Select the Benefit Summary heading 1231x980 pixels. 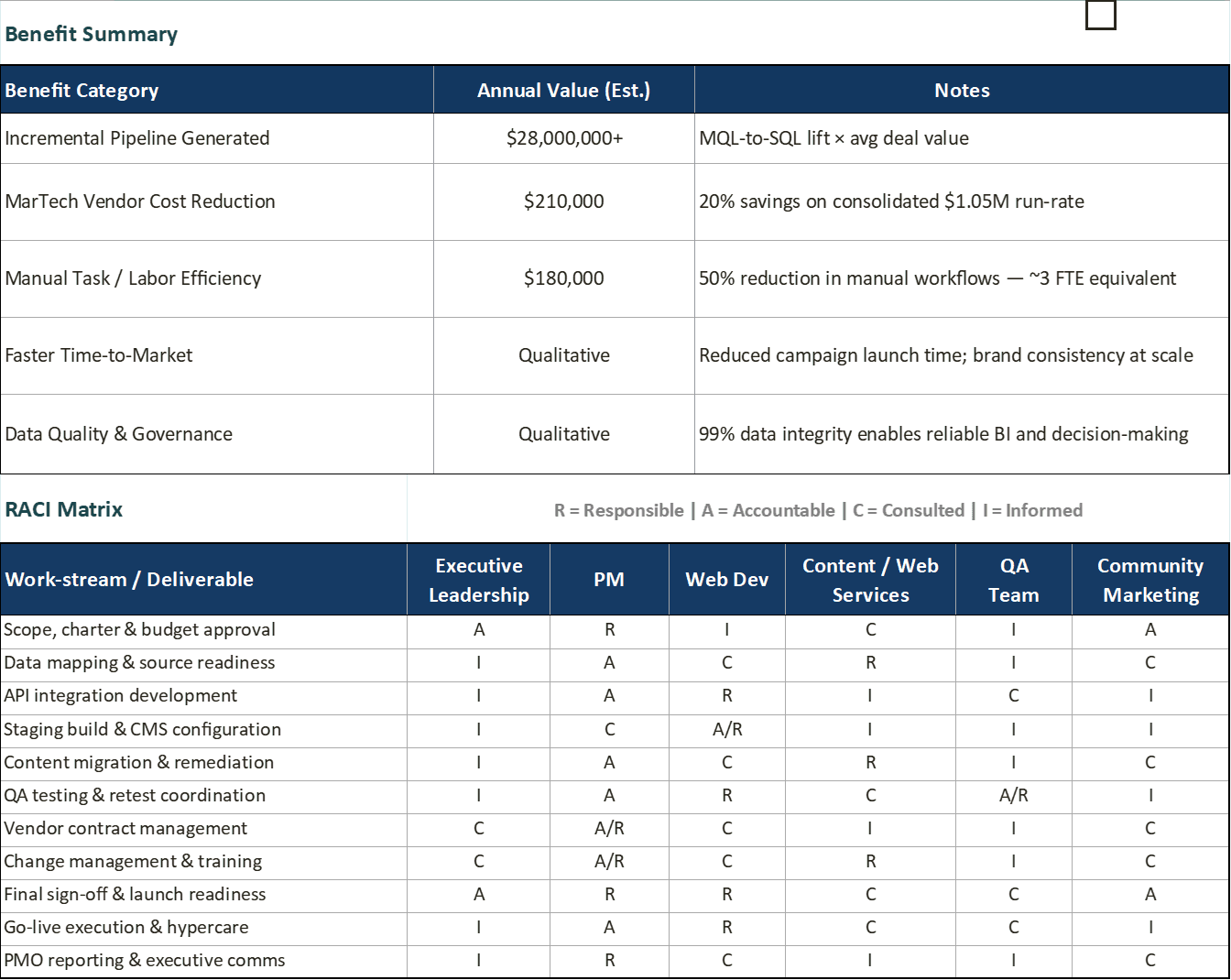point(91,34)
